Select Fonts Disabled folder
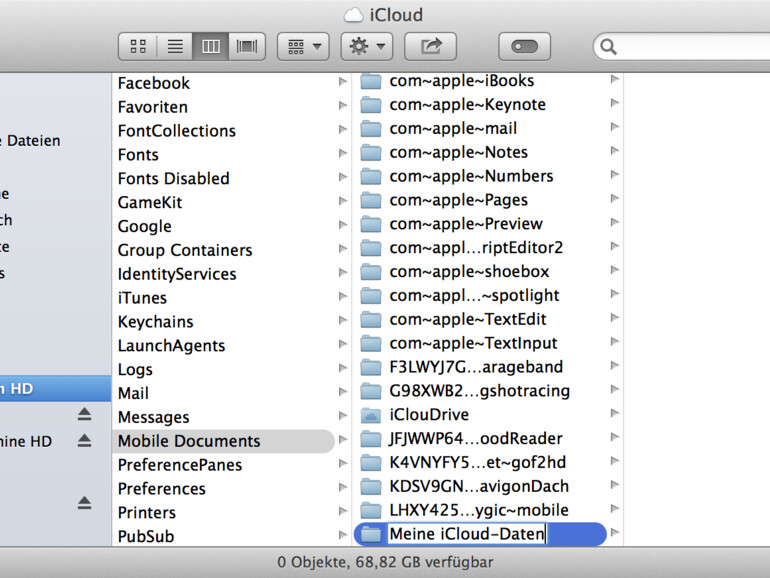The width and height of the screenshot is (770, 578). [x=173, y=178]
